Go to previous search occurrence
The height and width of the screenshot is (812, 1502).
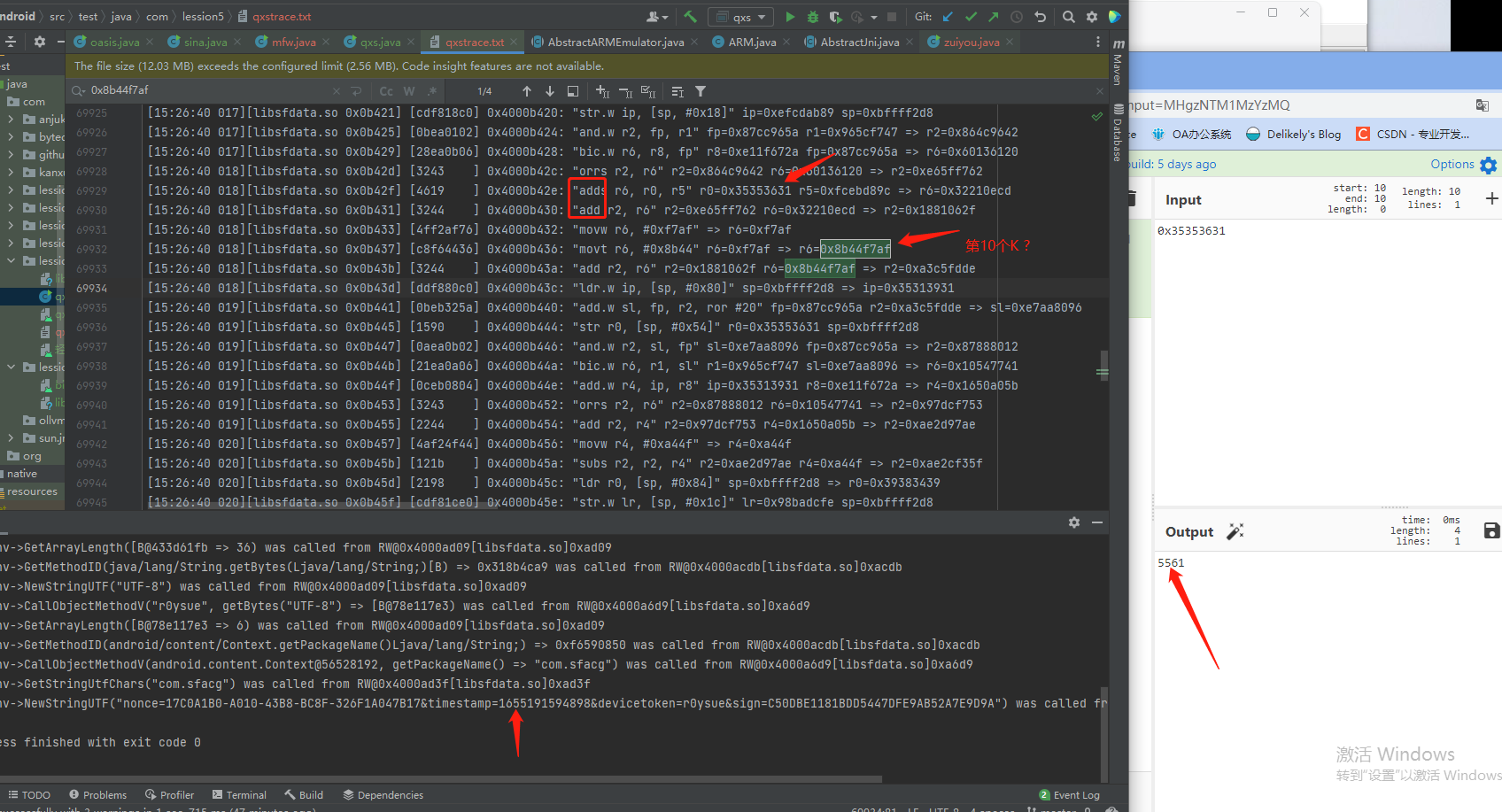point(527,91)
